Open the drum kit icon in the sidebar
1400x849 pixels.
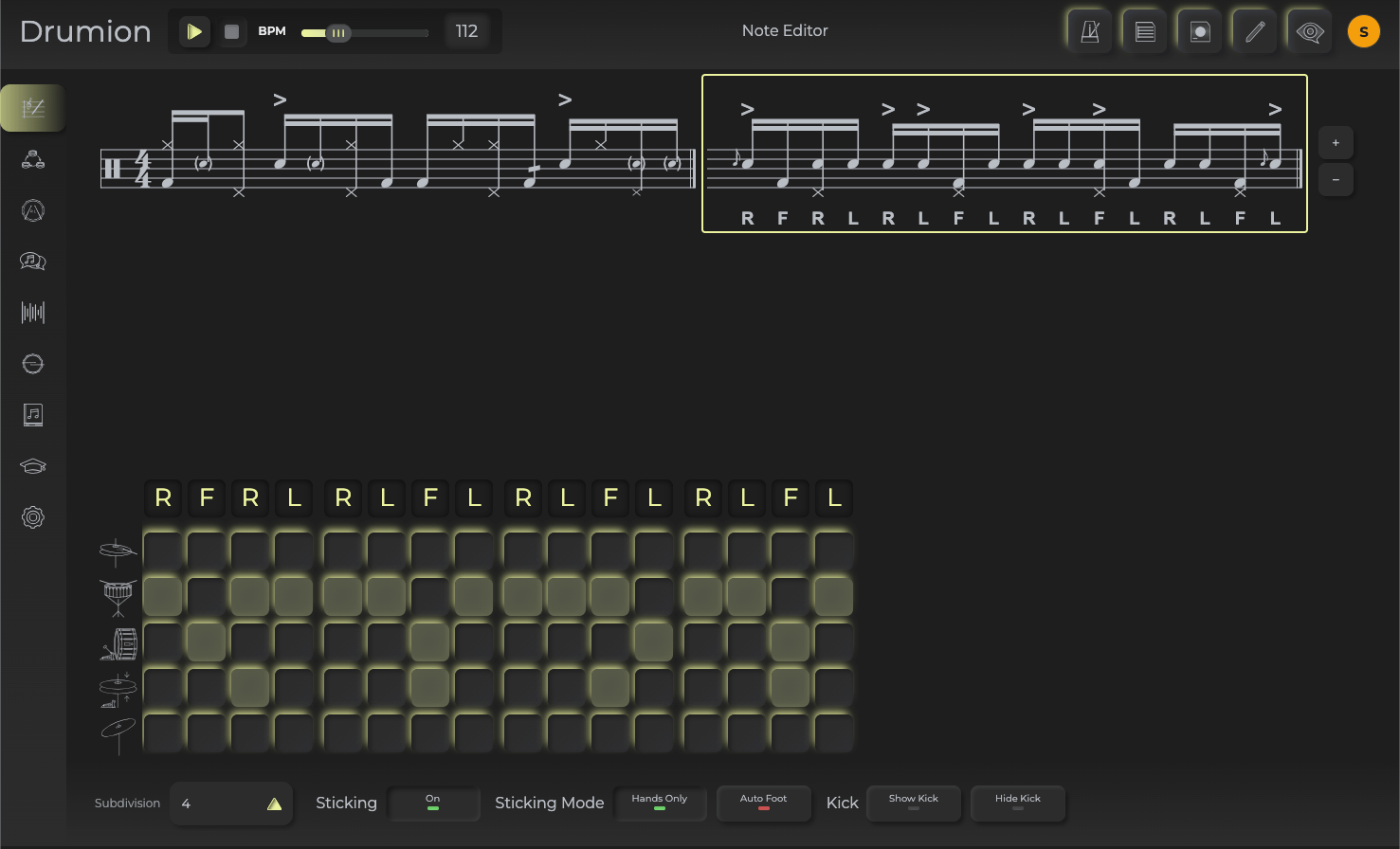[x=33, y=159]
